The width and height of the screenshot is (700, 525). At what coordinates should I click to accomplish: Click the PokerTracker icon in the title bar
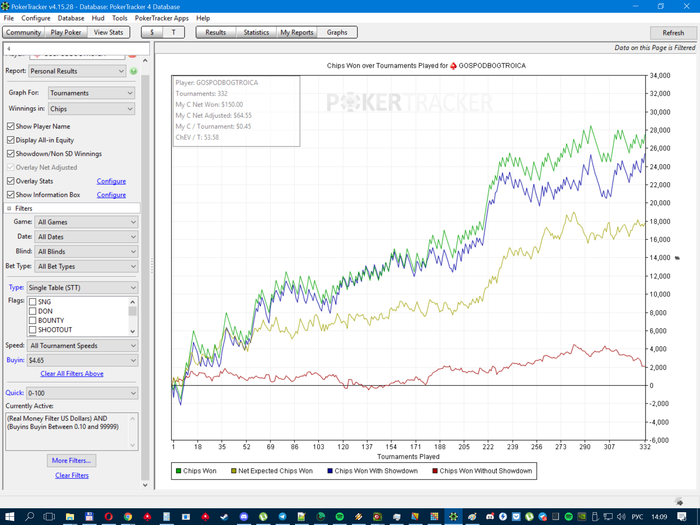point(5,6)
